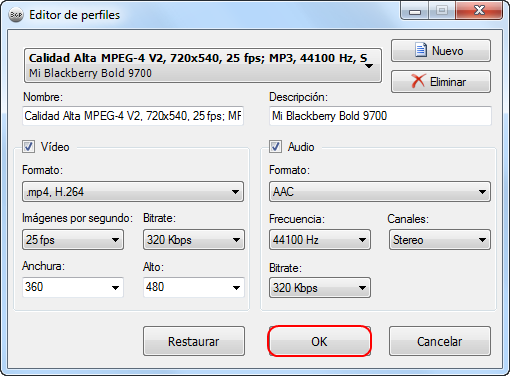Expand the Frecuencia 44100 Hz dropdown
The height and width of the screenshot is (376, 510).
pyautogui.click(x=320, y=240)
